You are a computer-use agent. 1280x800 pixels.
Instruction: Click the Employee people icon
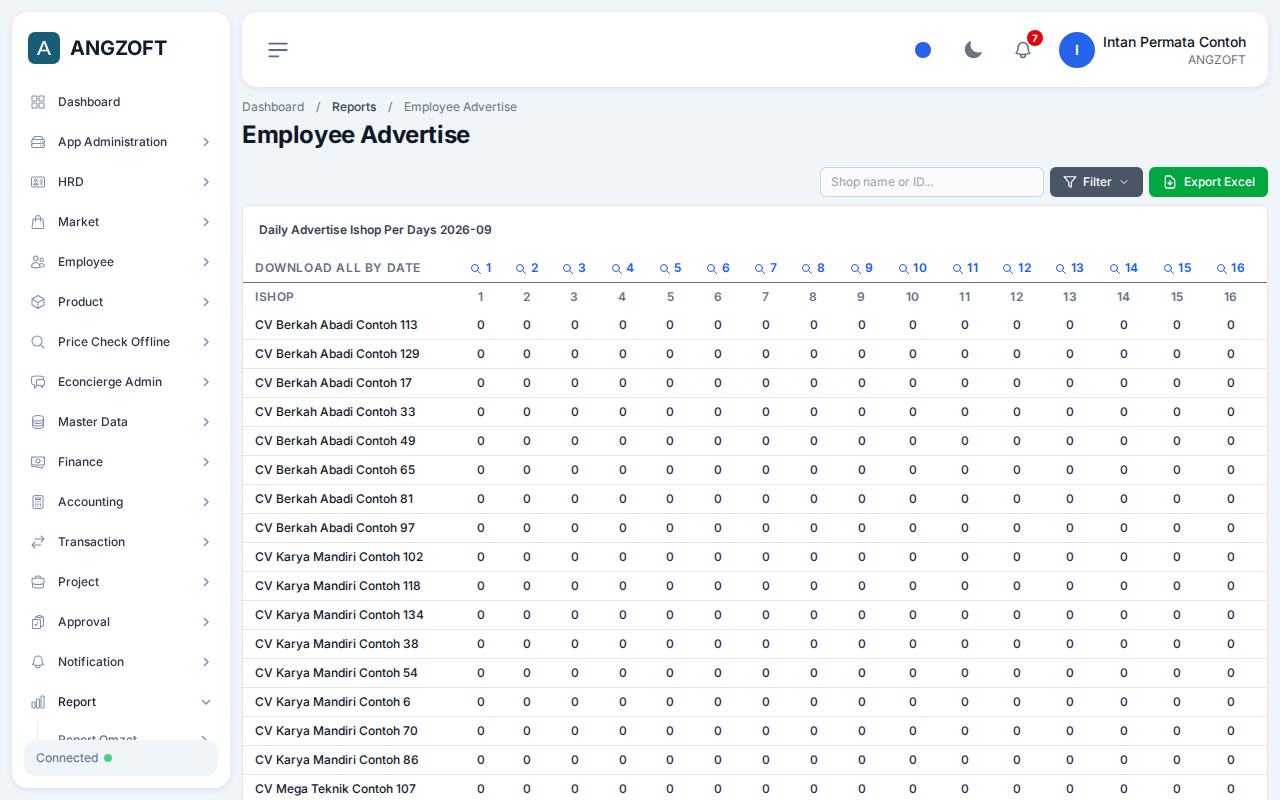point(38,262)
